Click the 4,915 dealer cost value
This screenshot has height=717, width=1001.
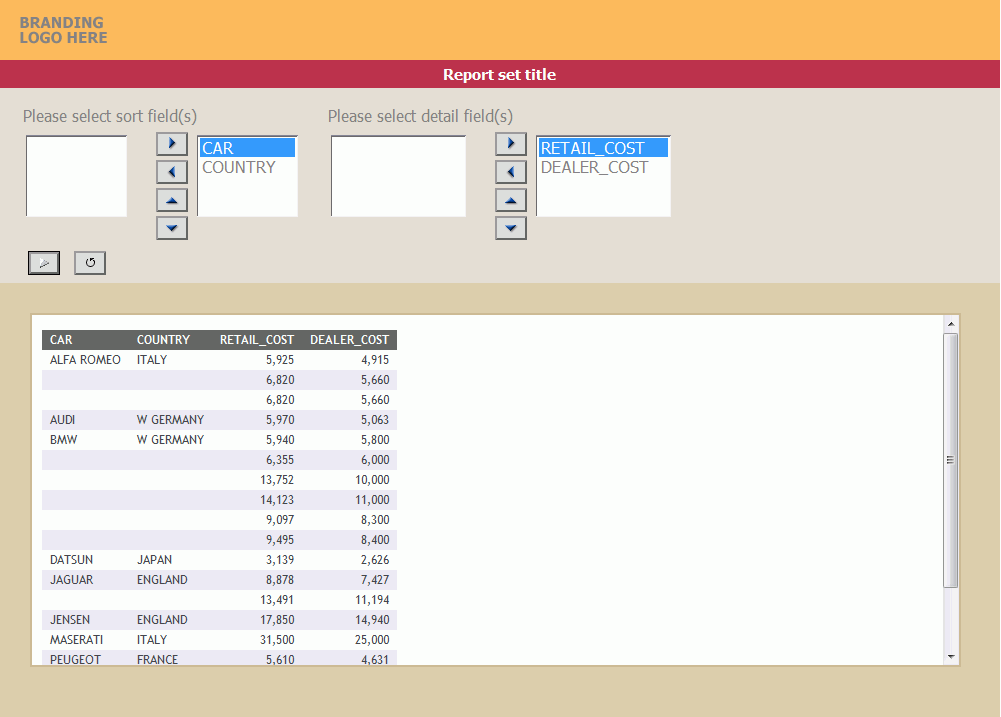point(375,359)
